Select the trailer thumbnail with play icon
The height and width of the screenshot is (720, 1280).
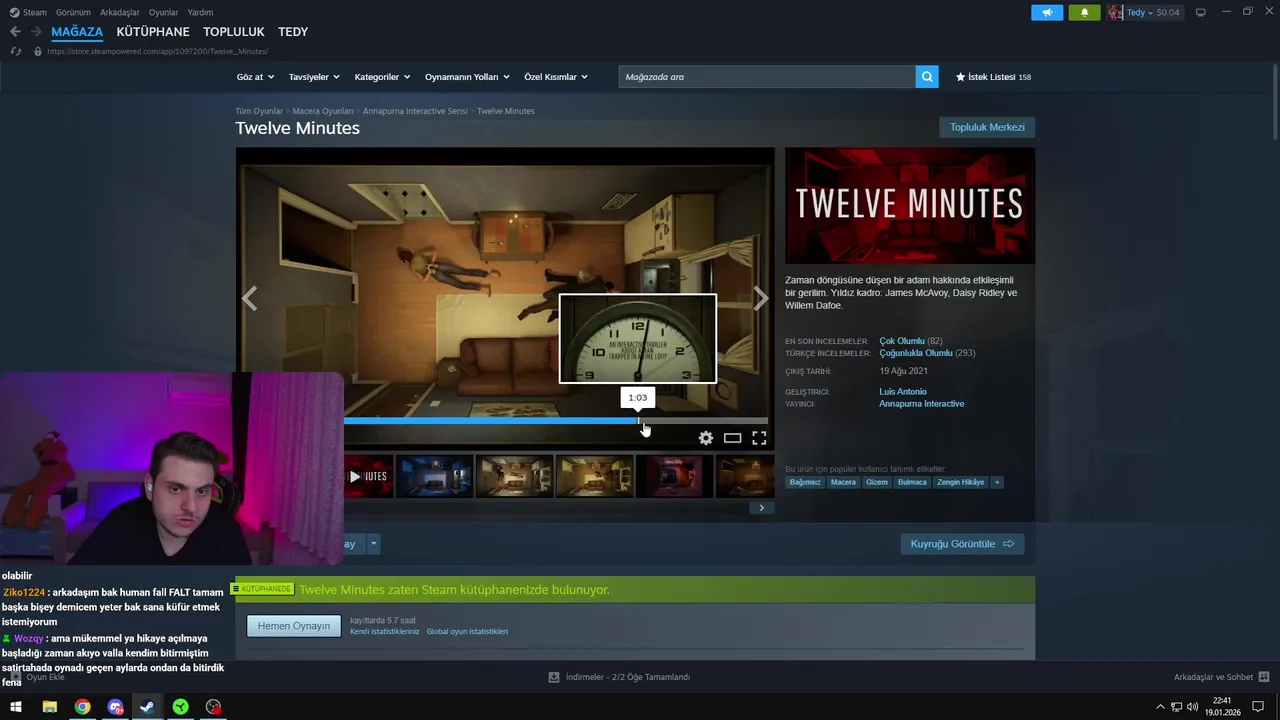pos(368,477)
